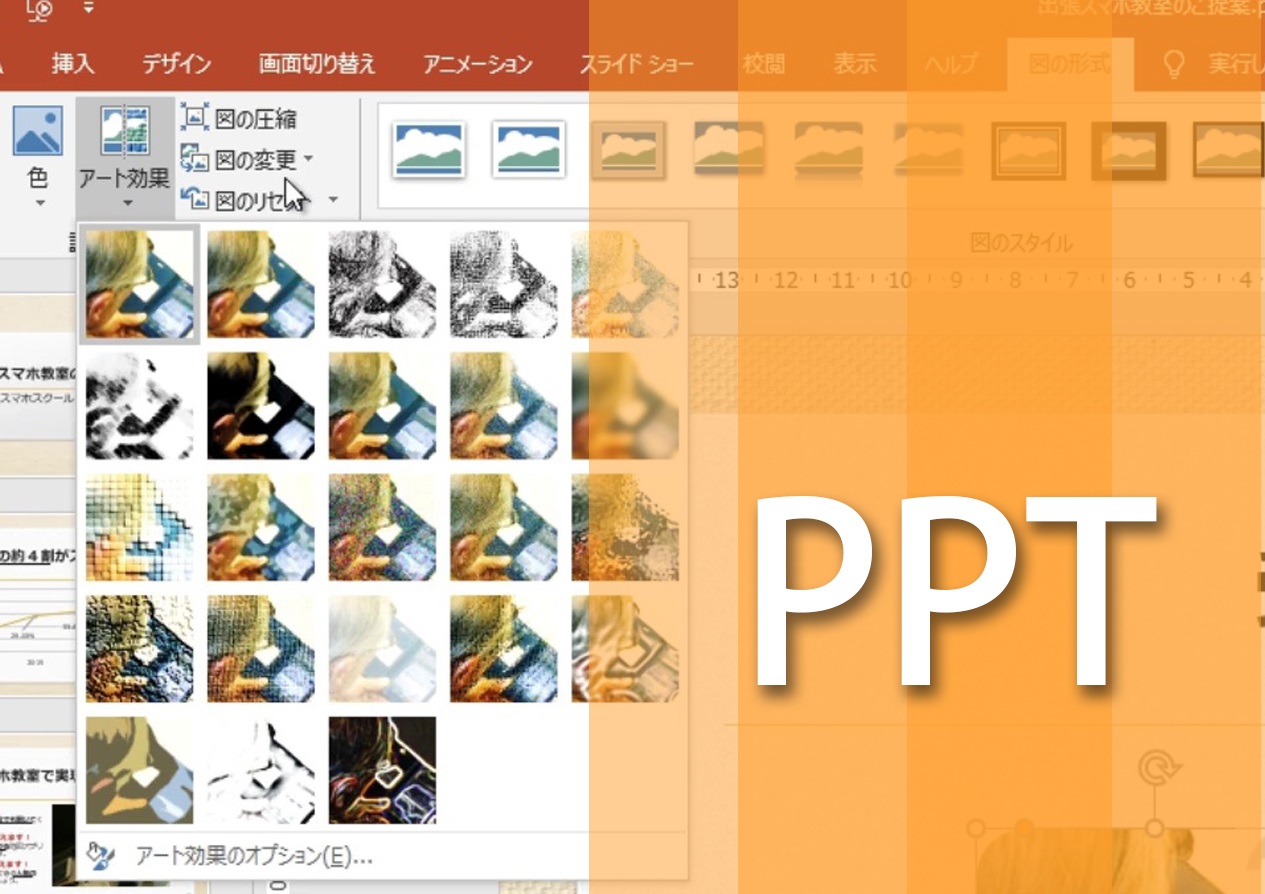
Task: Click アート効果のオプション menu entry
Action: (254, 856)
